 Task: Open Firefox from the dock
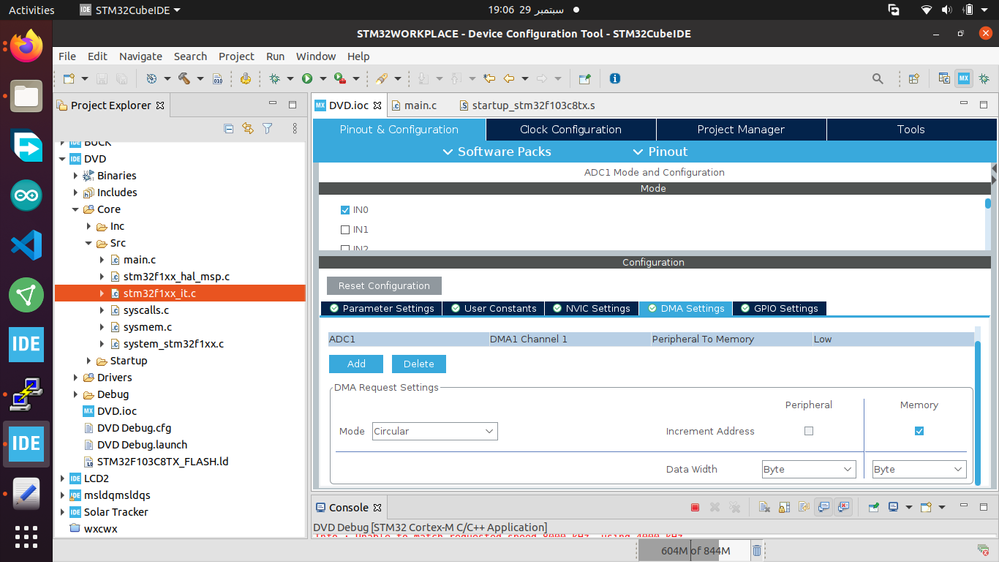tap(26, 47)
